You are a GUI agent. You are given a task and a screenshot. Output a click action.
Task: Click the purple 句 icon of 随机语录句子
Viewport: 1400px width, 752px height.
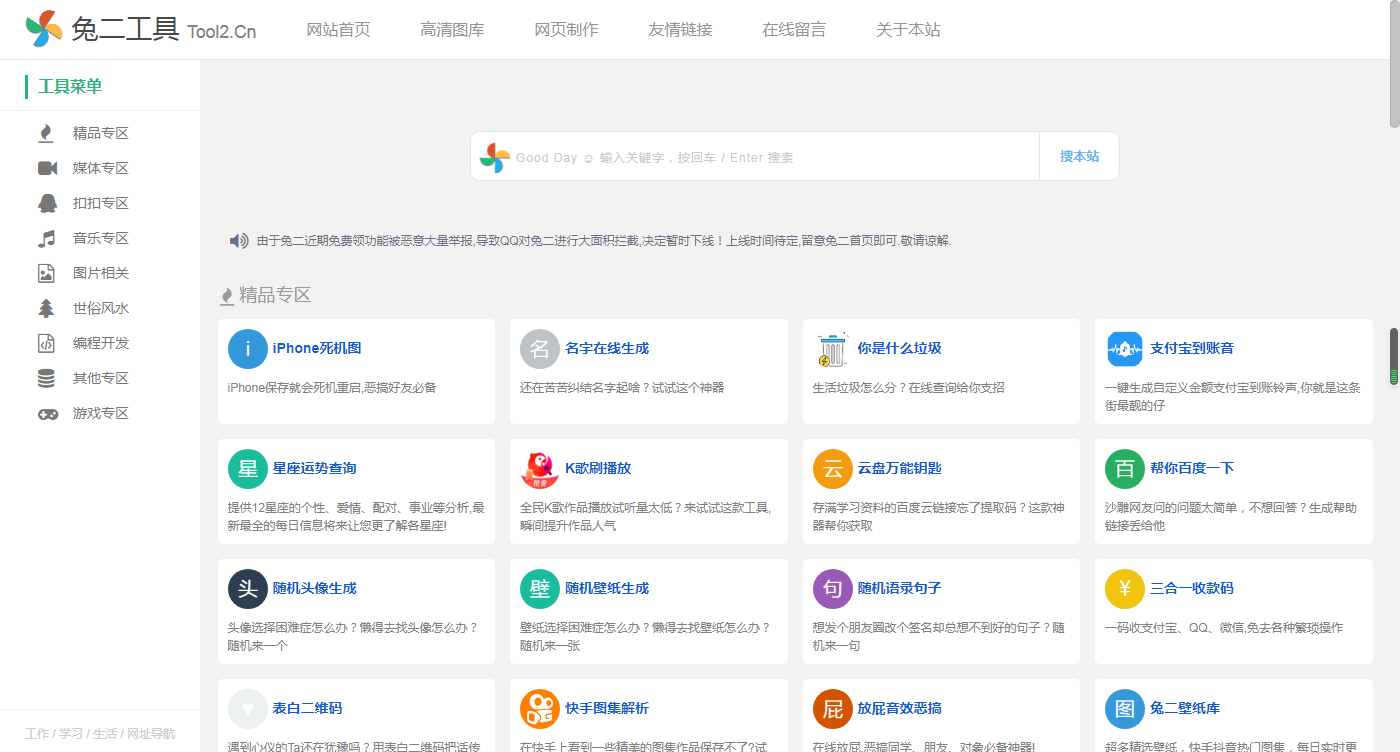point(832,589)
